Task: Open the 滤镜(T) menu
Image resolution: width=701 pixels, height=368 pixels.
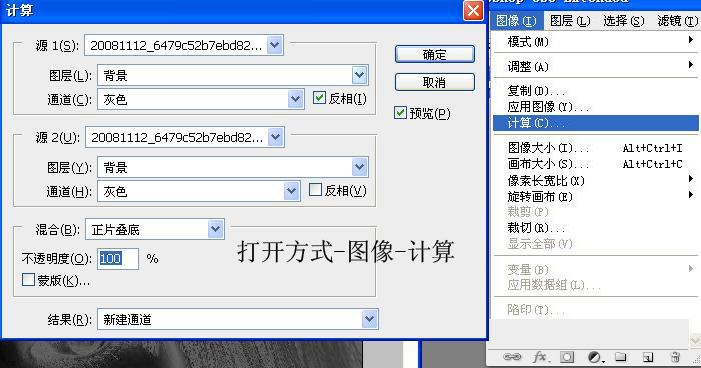Action: (677, 21)
